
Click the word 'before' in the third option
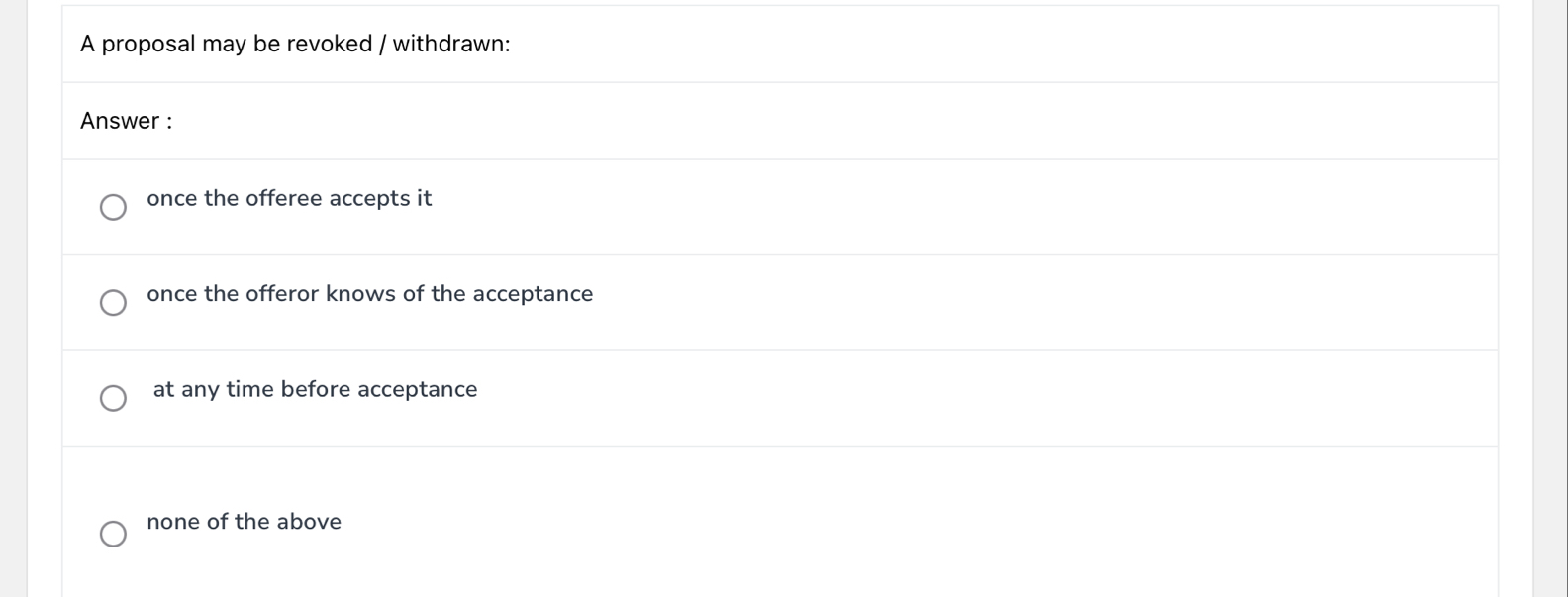tap(316, 389)
